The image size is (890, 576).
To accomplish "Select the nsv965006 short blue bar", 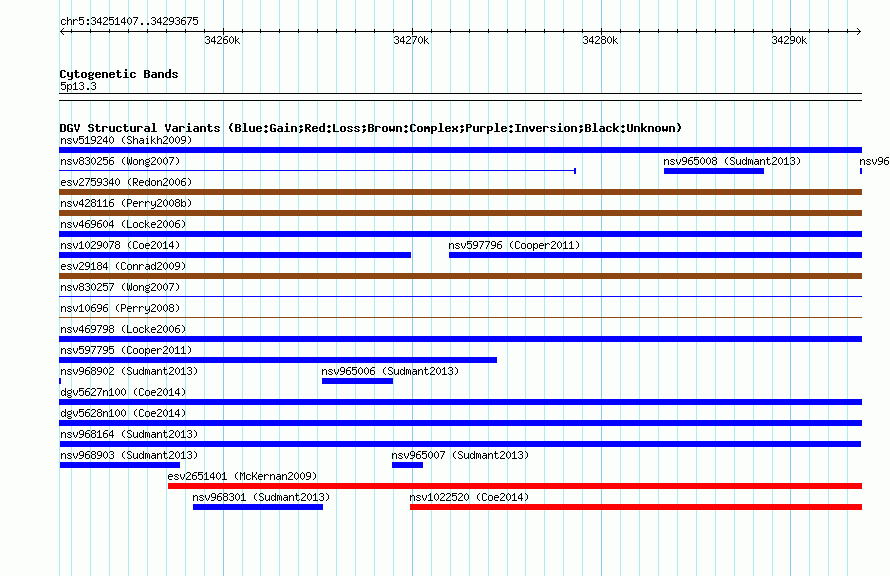I will pyautogui.click(x=357, y=381).
